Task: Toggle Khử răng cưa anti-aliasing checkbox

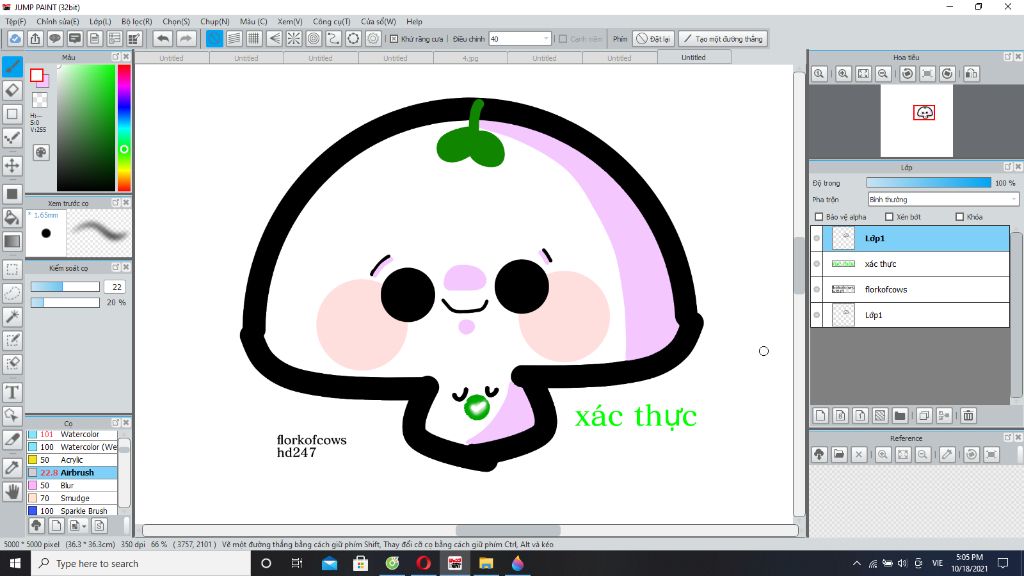Action: click(394, 39)
